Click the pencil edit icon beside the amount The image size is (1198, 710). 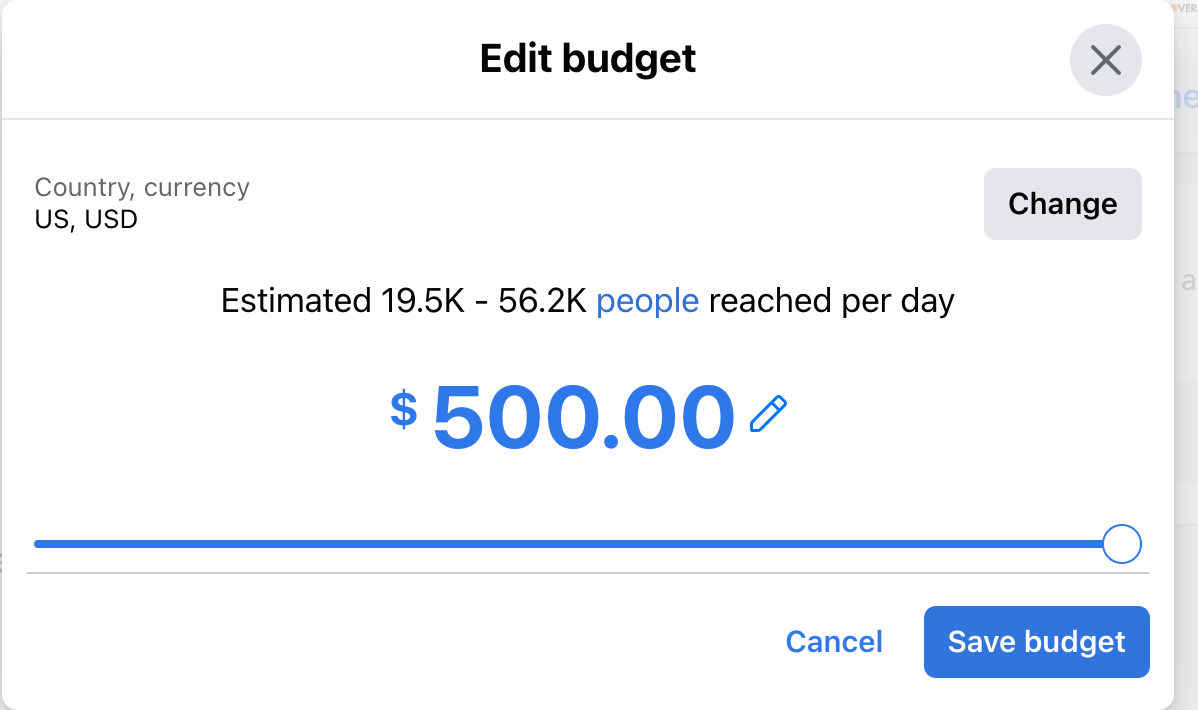click(768, 413)
